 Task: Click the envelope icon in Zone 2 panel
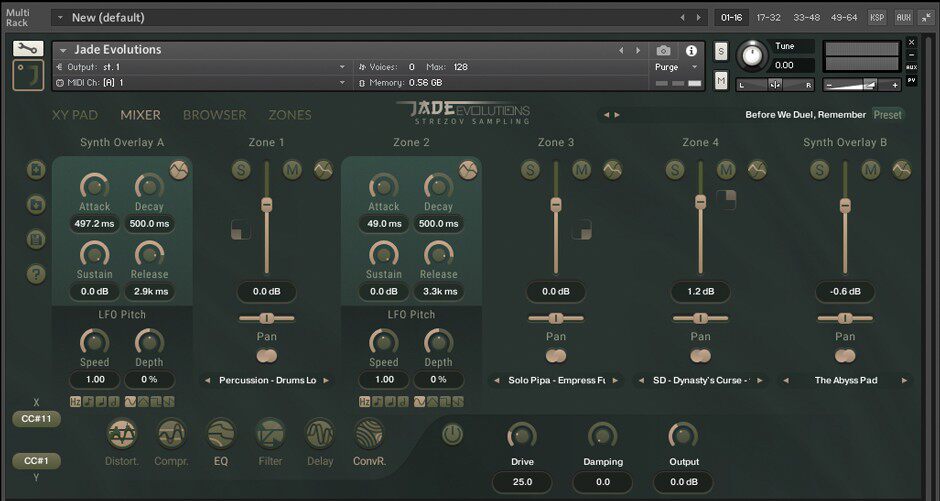coord(468,170)
